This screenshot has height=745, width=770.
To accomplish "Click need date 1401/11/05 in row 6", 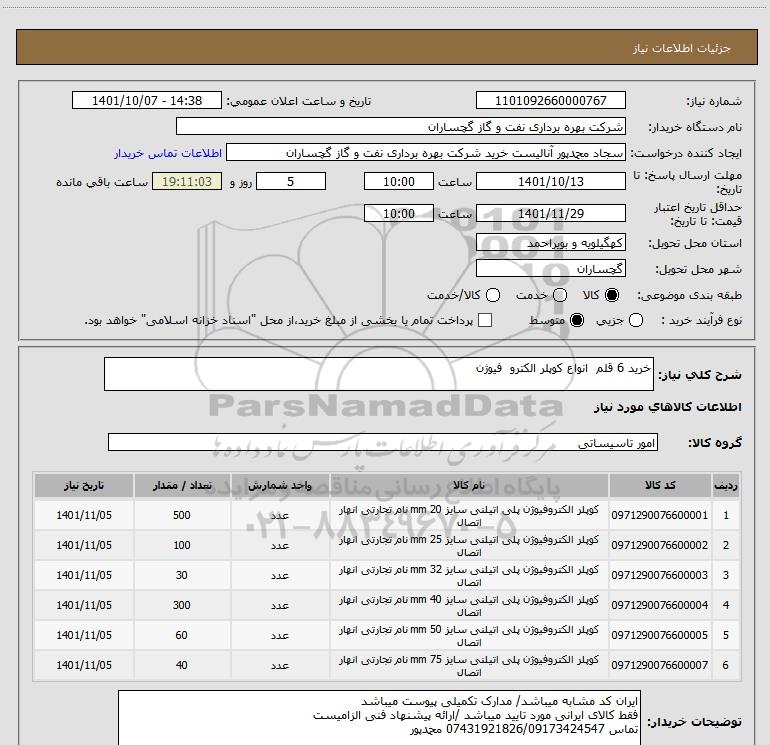I will 84,665.
